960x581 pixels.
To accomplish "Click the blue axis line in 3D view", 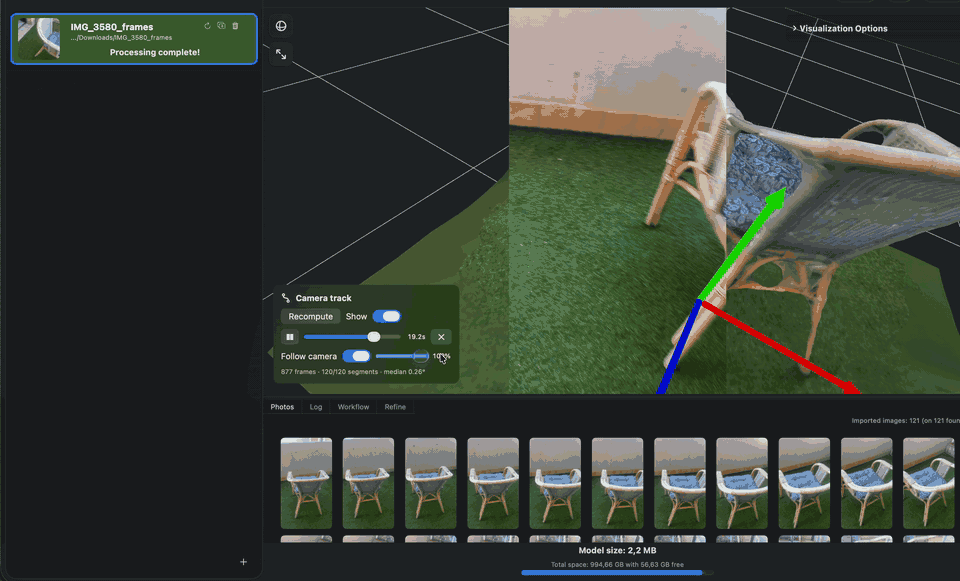I will (x=680, y=347).
